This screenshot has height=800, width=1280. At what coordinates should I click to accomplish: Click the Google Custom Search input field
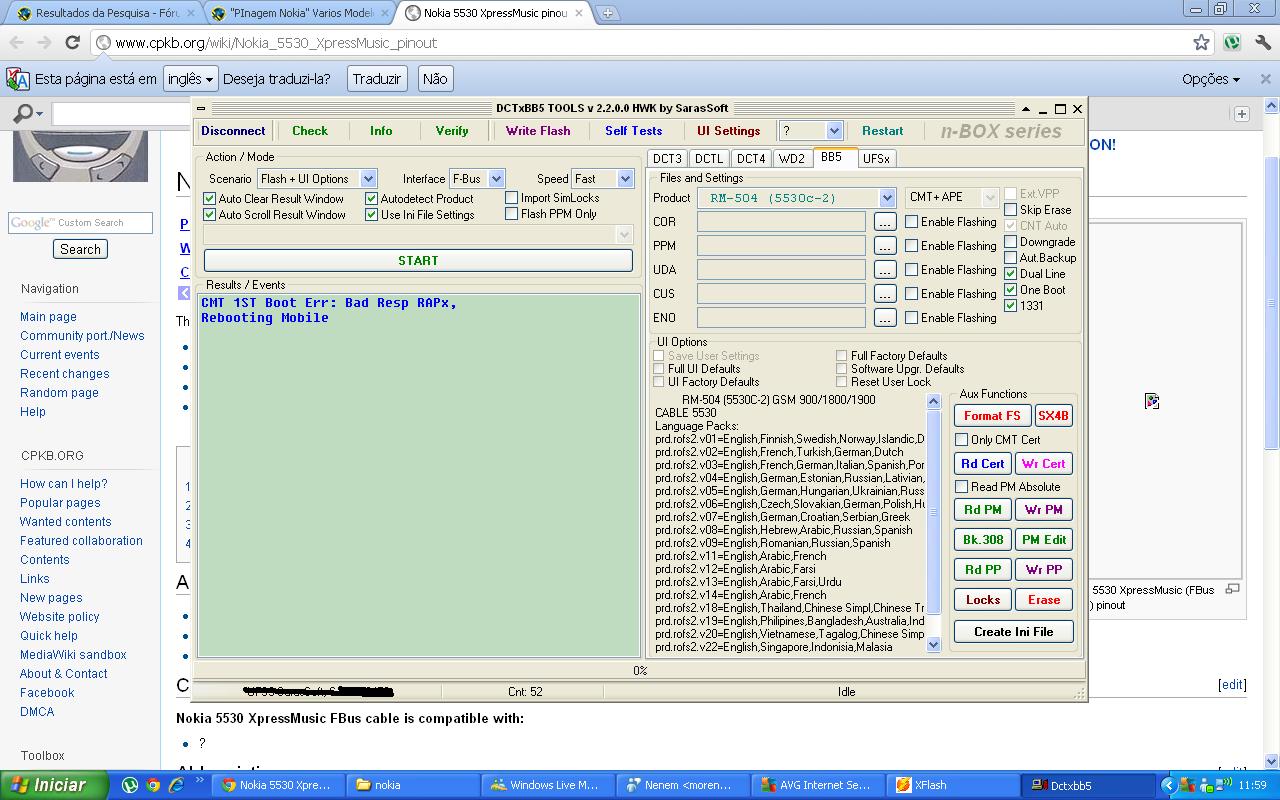(80, 223)
